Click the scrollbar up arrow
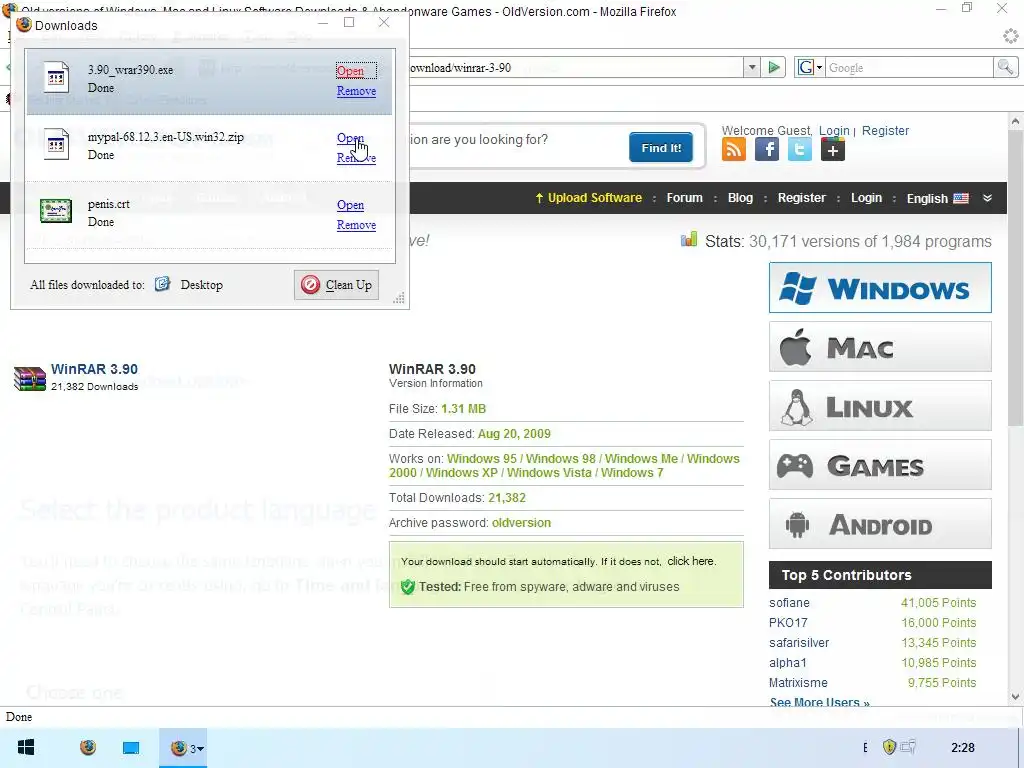 pyautogui.click(x=1015, y=121)
